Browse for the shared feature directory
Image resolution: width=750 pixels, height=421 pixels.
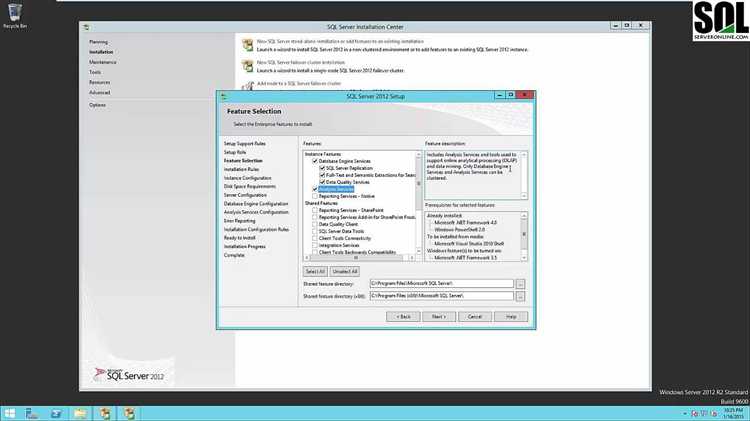520,284
